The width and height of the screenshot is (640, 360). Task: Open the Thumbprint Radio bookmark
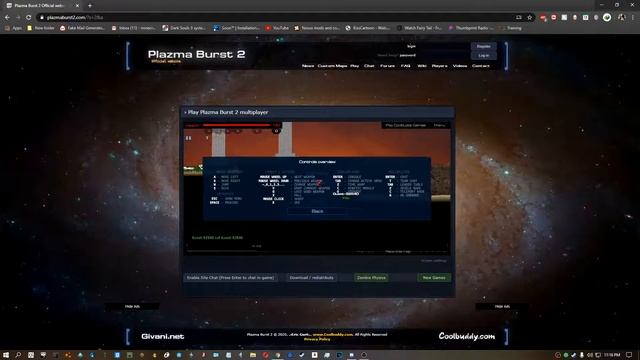pyautogui.click(x=471, y=28)
